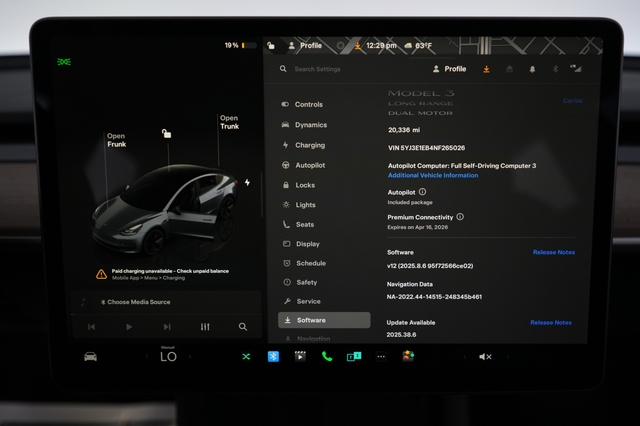
Task: Open notifications bell icon
Action: click(x=532, y=69)
